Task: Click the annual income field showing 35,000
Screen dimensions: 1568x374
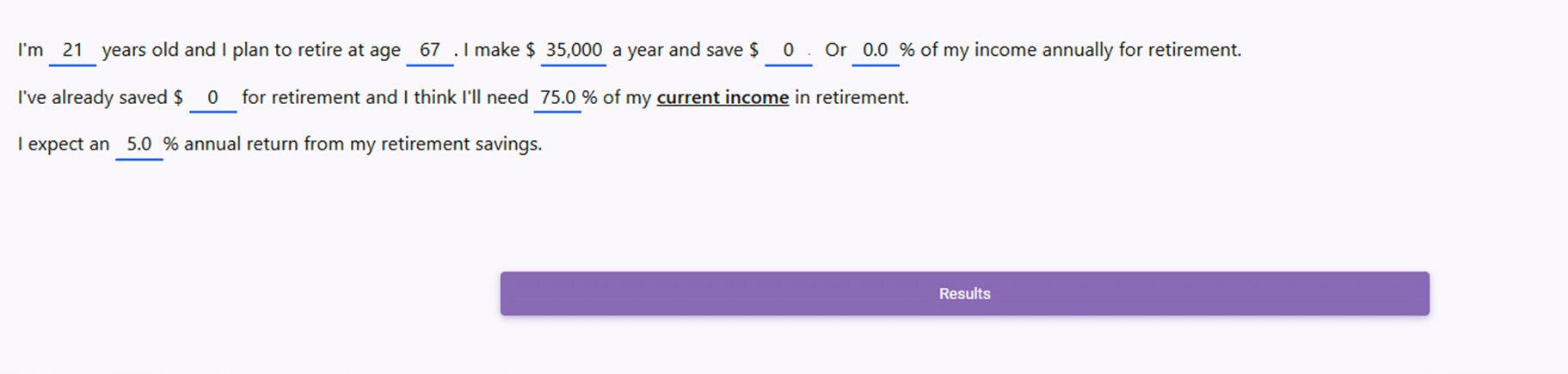Action: click(574, 51)
